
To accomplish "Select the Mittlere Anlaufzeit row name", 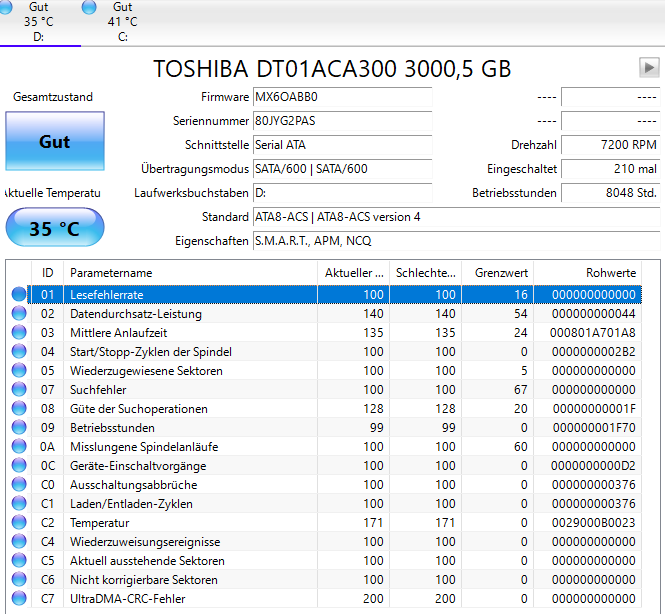I will [x=118, y=333].
